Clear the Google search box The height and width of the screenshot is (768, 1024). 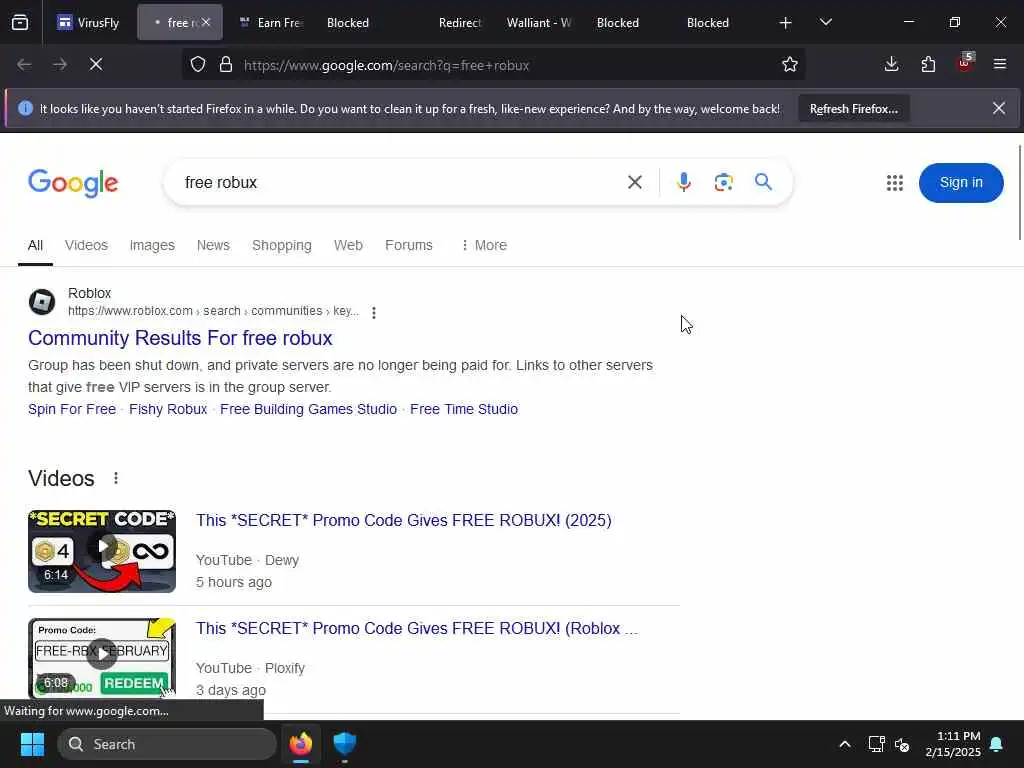coord(635,182)
